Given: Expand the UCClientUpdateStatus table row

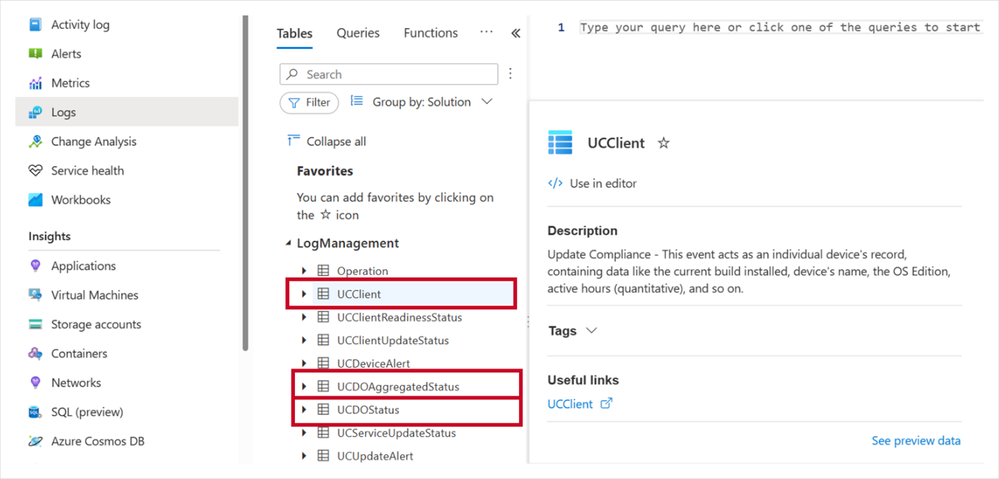Looking at the screenshot, I should [304, 340].
